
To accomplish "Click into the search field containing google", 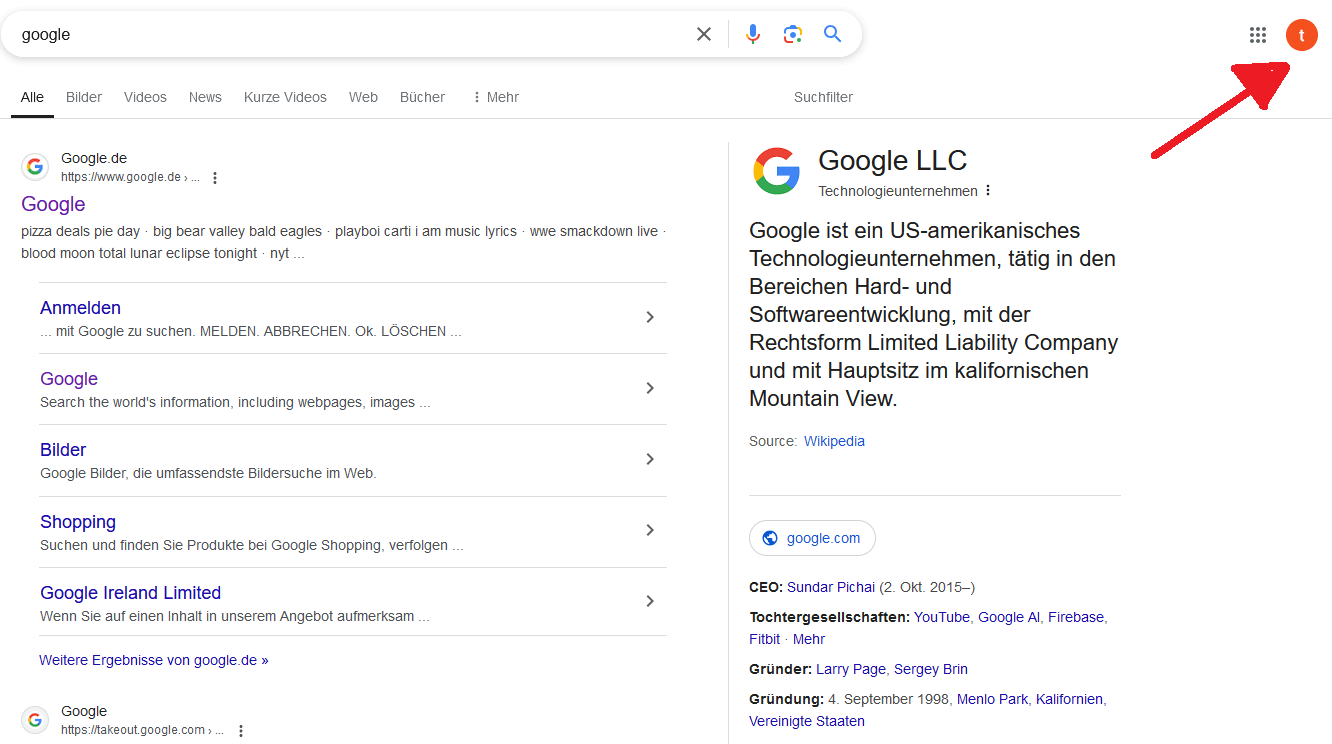I will [x=350, y=34].
